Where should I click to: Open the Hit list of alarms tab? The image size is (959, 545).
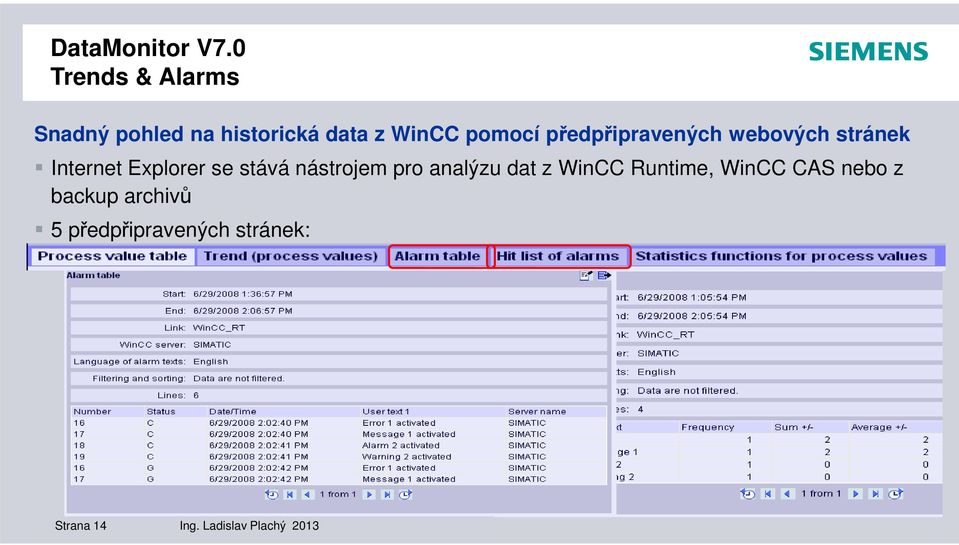pyautogui.click(x=558, y=256)
